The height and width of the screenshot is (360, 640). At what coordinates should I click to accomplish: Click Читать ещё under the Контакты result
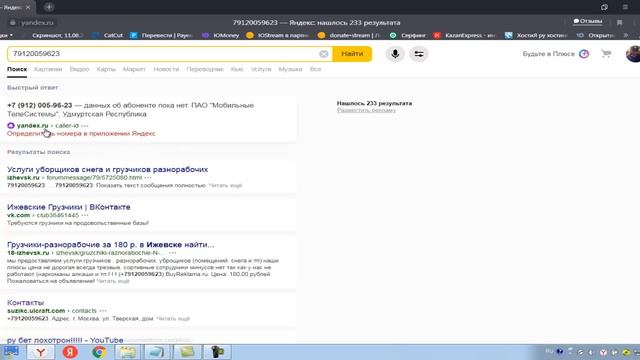point(173,319)
